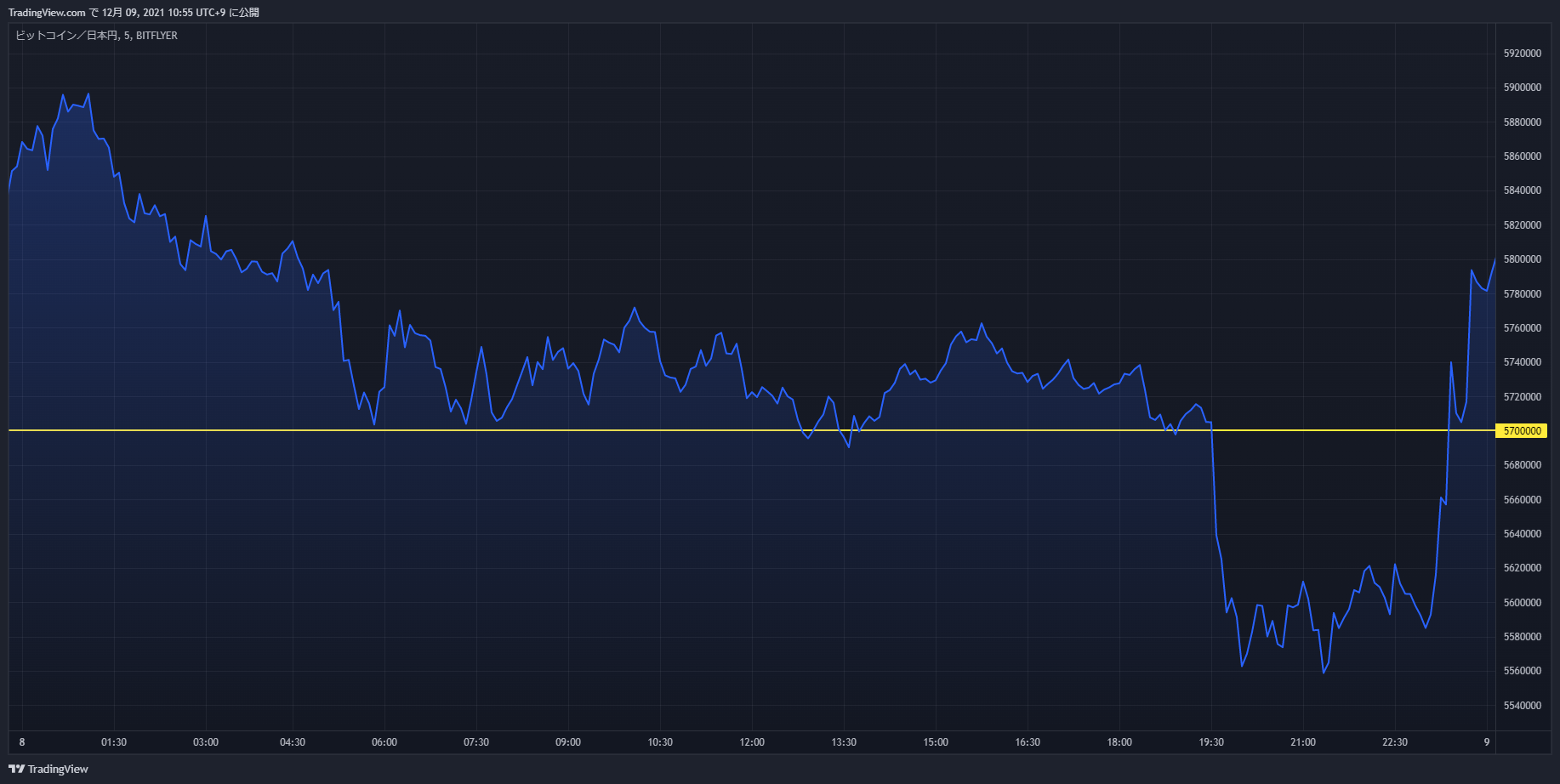This screenshot has width=1560, height=784.
Task: Click the 10:30 time axis label
Action: pyautogui.click(x=660, y=742)
